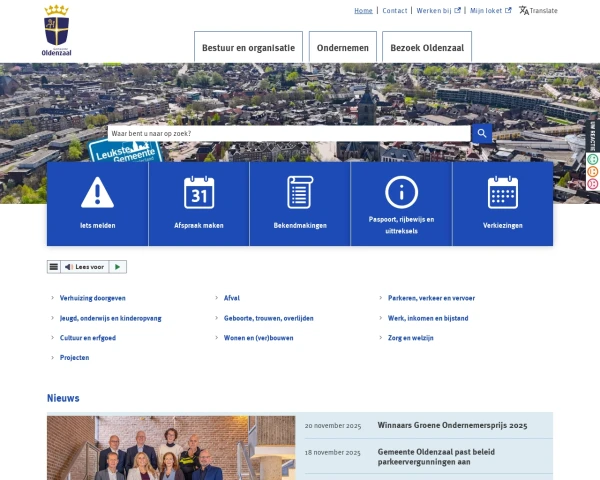This screenshot has width=600, height=480.
Task: Click the green happy smiley feedback face
Action: (x=593, y=159)
